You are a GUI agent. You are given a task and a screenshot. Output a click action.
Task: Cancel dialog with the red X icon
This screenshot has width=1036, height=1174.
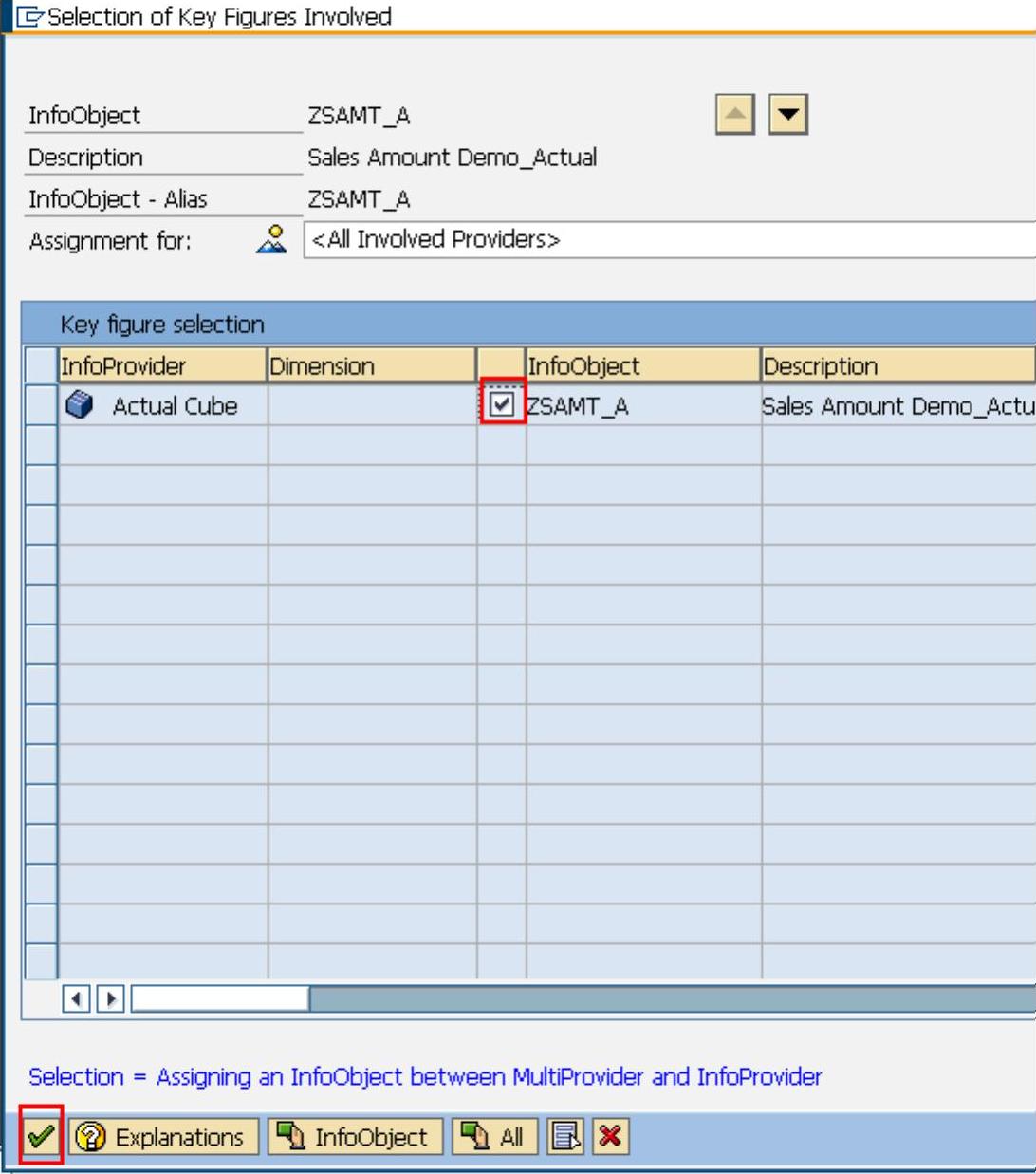[610, 1136]
